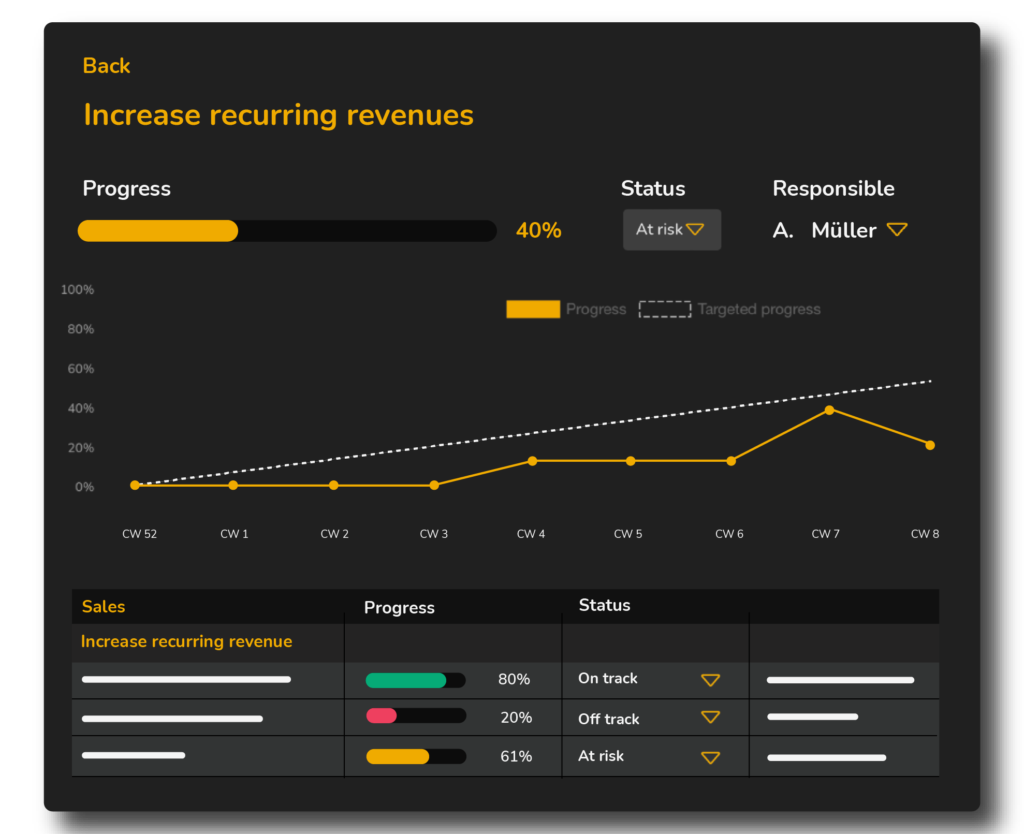Viewport: 1024px width, 834px height.
Task: Toggle the Progress series in the chart legend
Action: point(533,309)
